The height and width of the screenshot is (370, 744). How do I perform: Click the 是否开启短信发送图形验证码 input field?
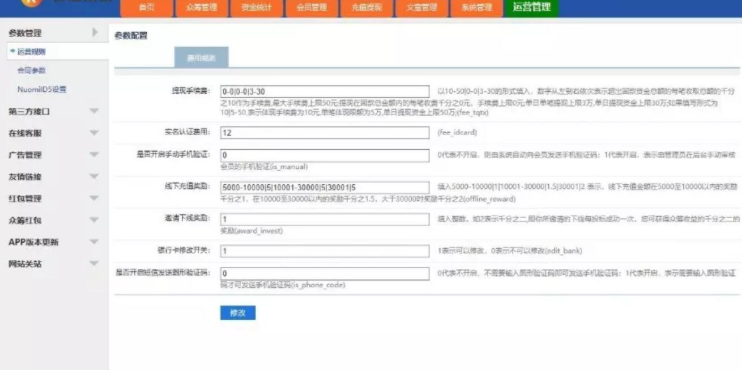point(325,274)
